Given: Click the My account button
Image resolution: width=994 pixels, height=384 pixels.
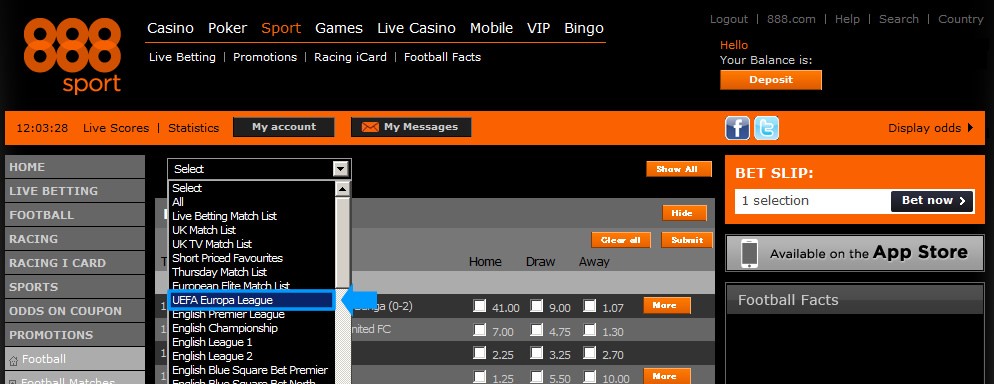Looking at the screenshot, I should [283, 127].
